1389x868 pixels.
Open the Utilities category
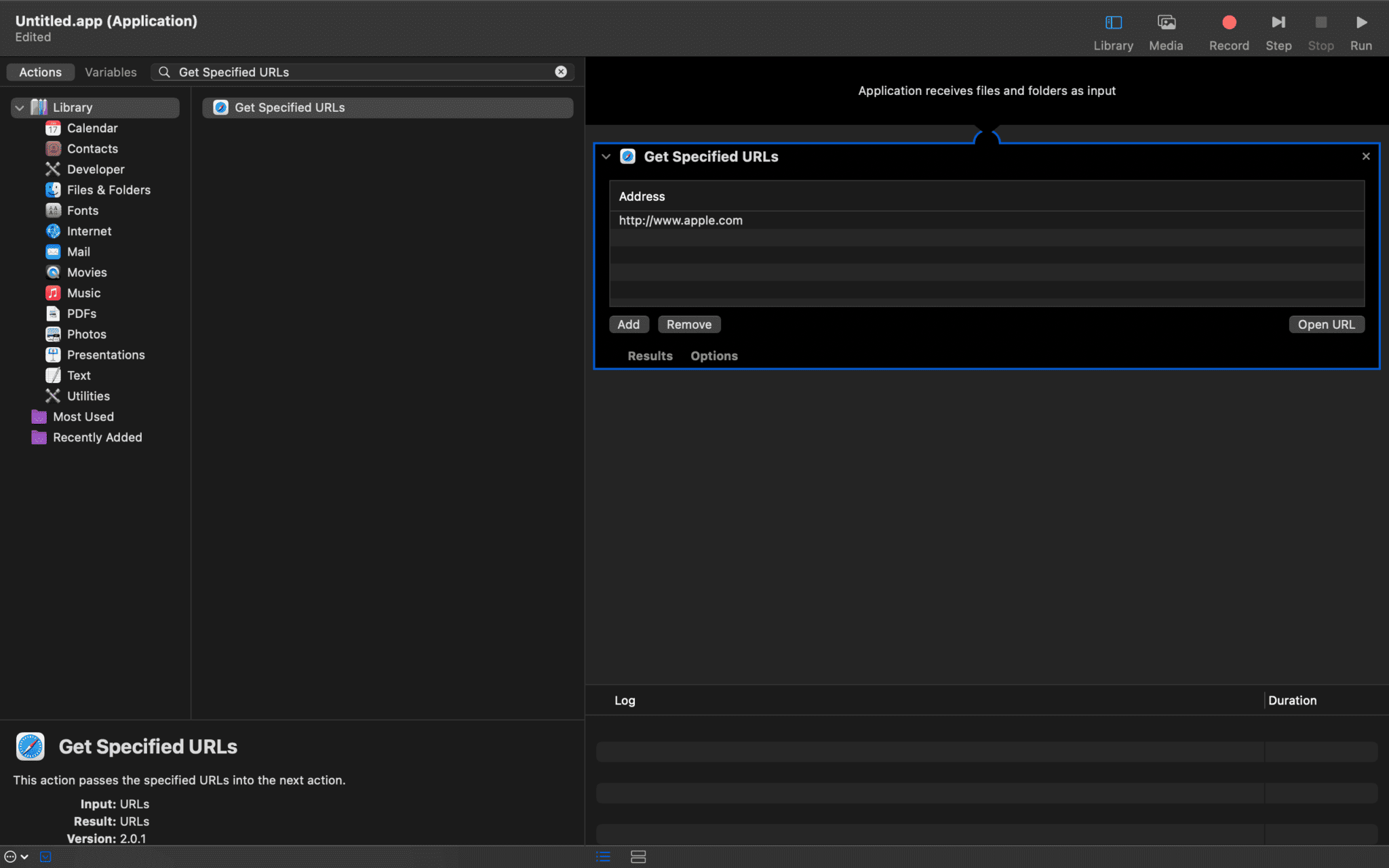click(88, 396)
